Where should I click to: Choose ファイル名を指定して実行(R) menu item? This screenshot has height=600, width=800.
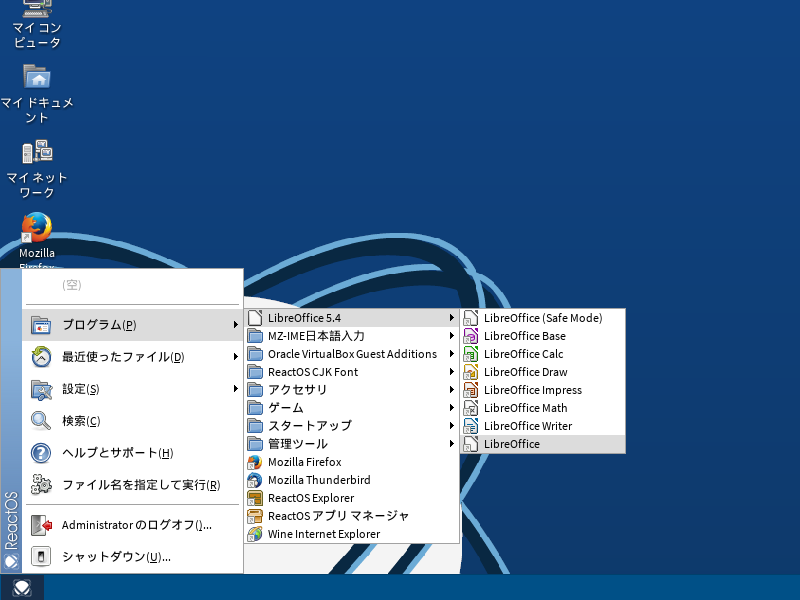click(140, 485)
